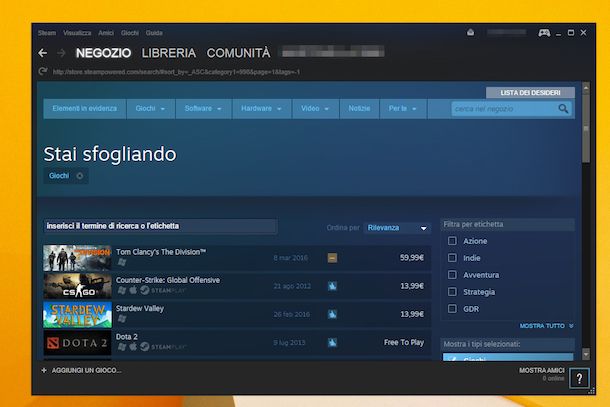Click the review icon for Counter-Strike
Viewport: 610px width, 407px height.
pos(332,286)
